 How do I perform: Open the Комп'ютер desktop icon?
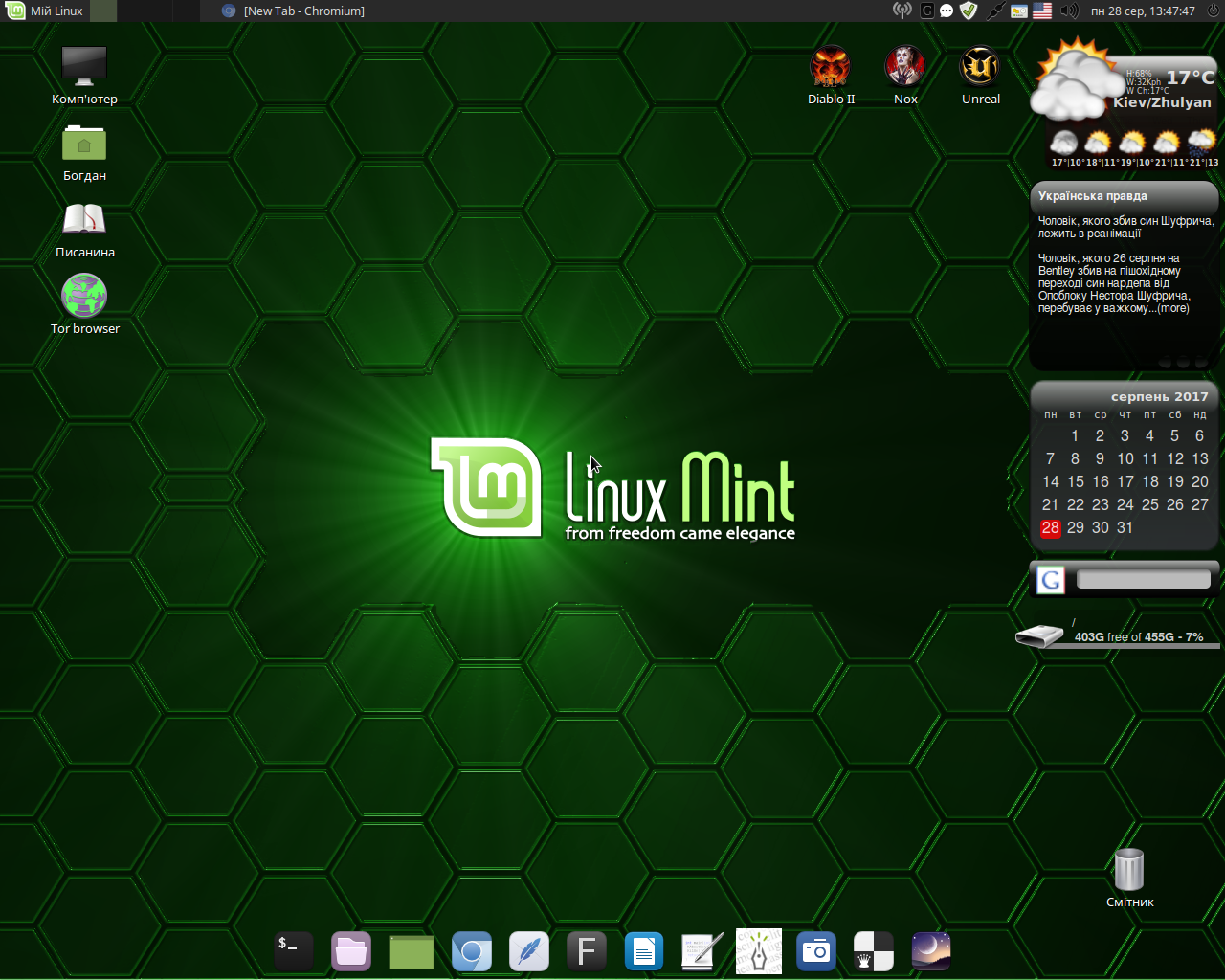point(84,75)
